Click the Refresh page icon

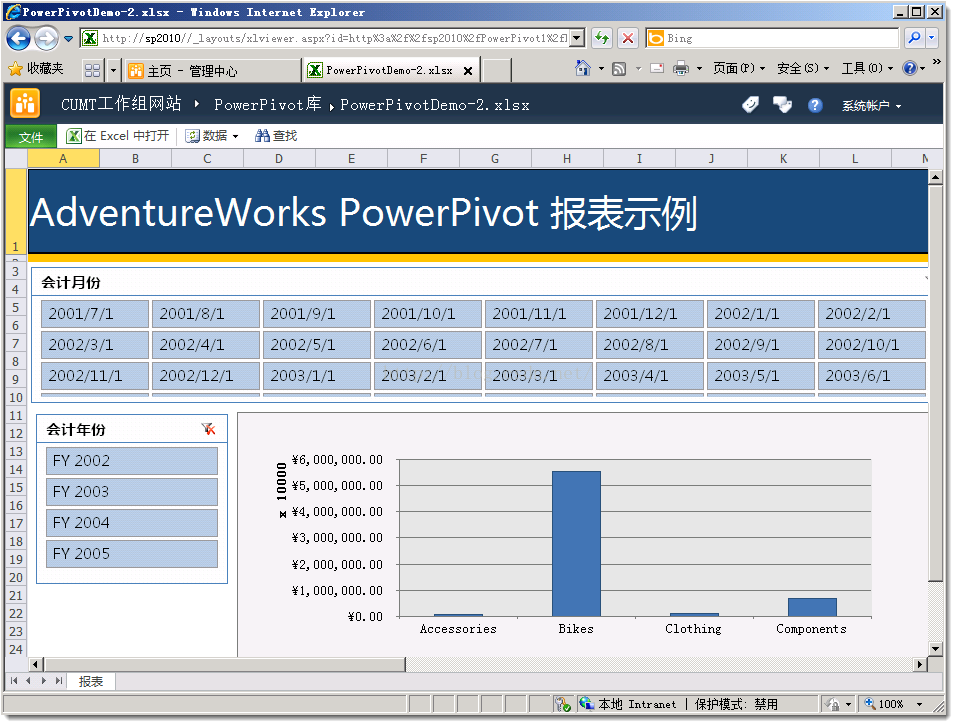[x=602, y=38]
